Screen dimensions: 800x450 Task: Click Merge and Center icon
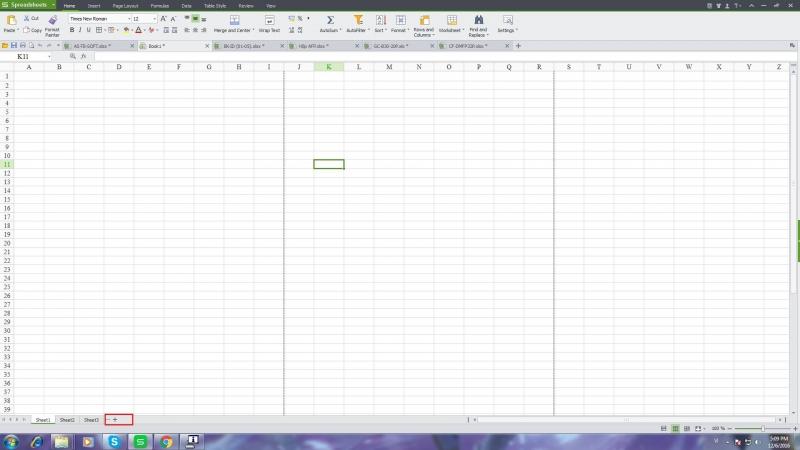tap(232, 20)
